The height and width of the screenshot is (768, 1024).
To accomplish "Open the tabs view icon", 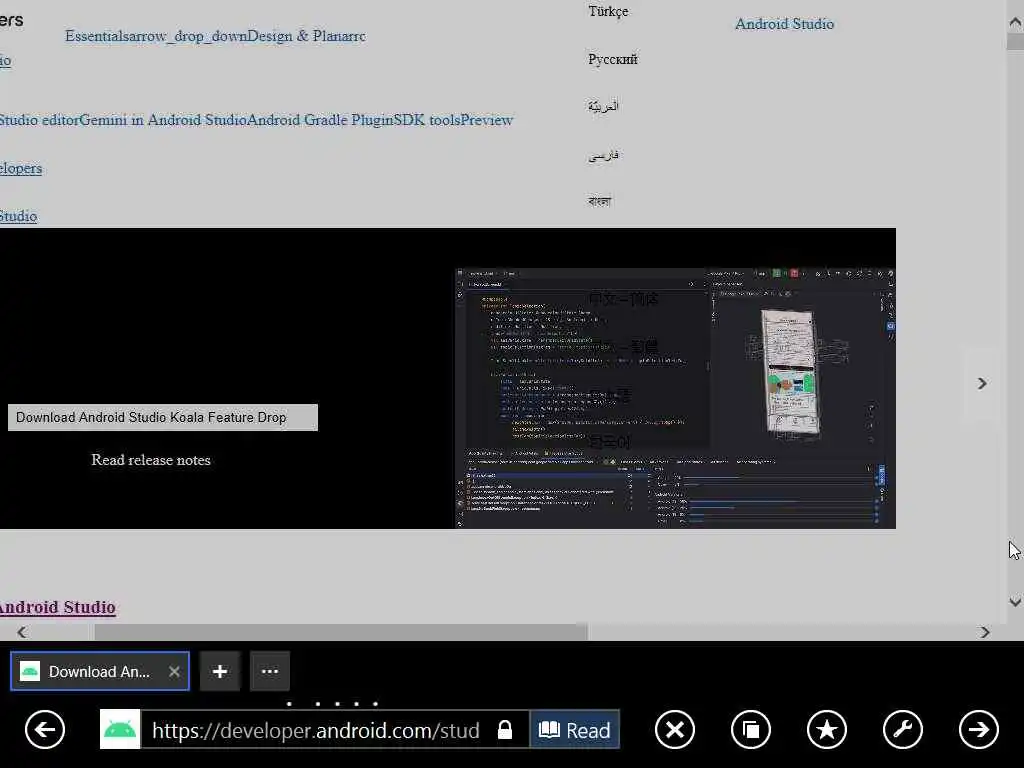I will tap(751, 729).
